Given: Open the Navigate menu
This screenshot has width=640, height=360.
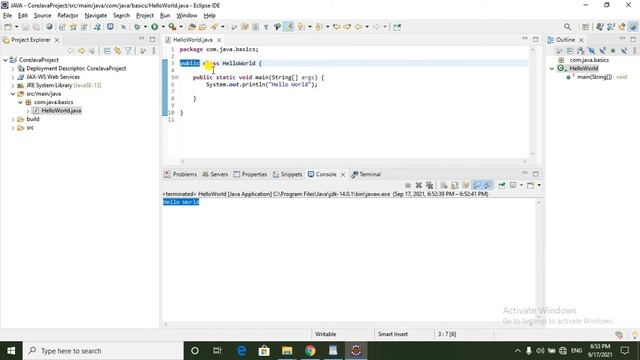Looking at the screenshot, I should [x=96, y=16].
